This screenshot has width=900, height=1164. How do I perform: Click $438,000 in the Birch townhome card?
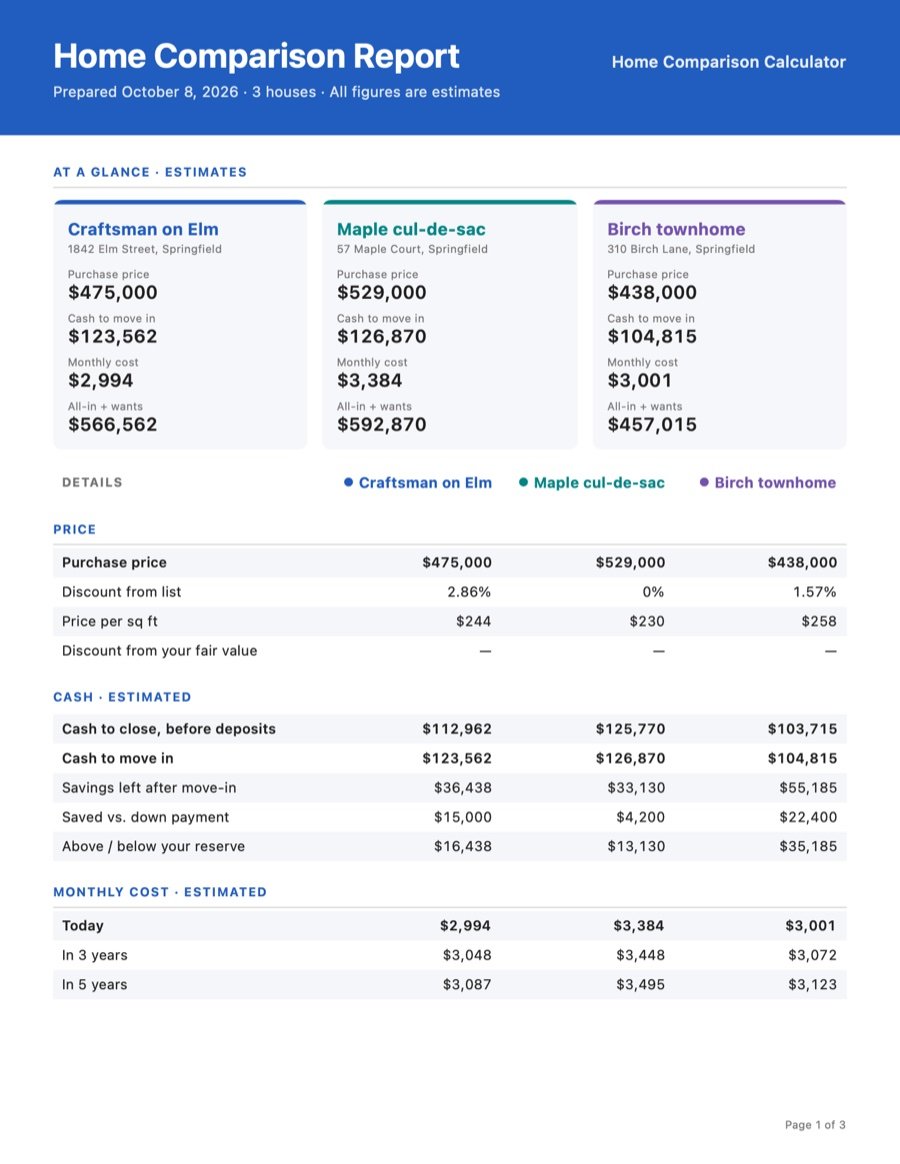pyautogui.click(x=652, y=292)
